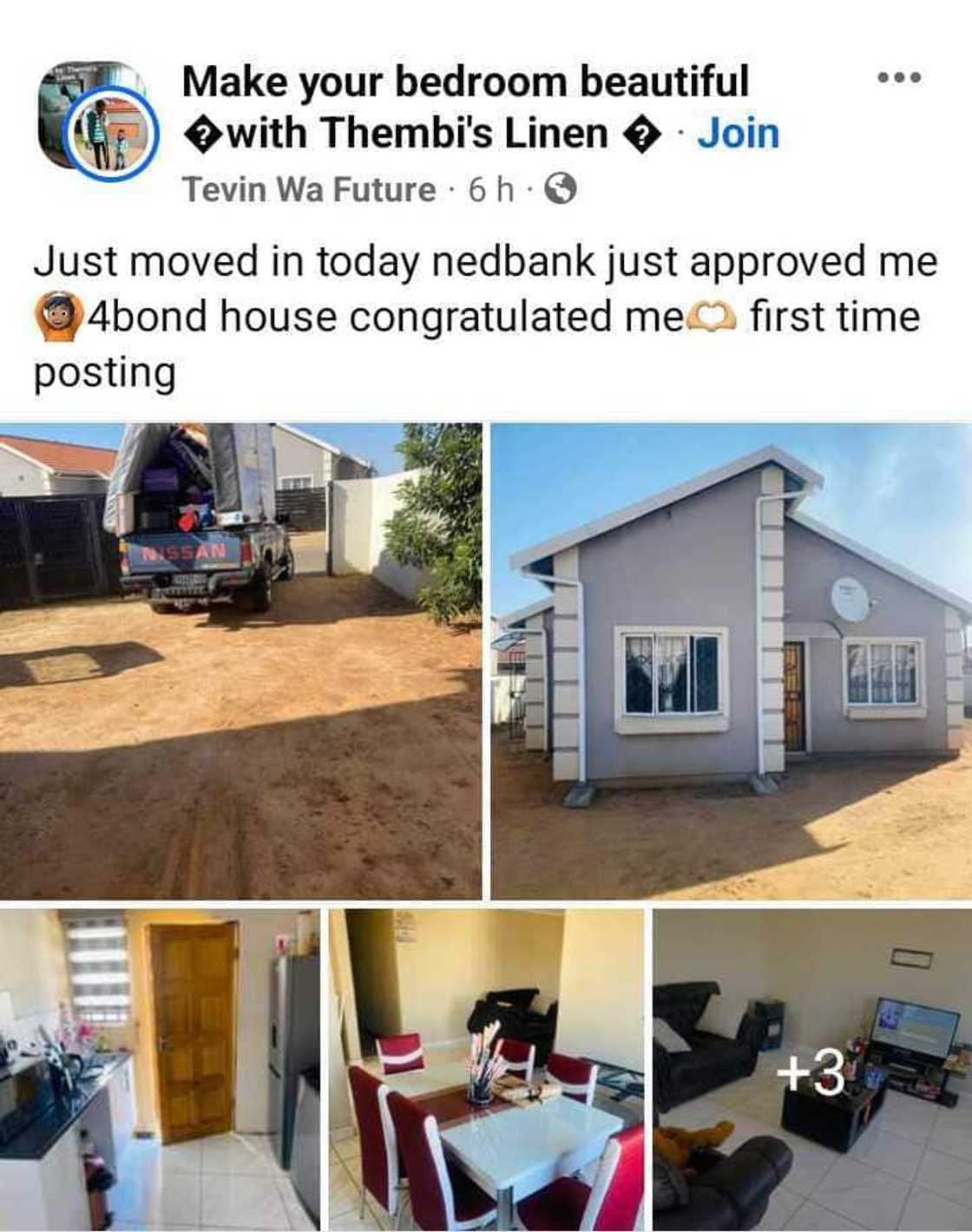Open the three-dot post options menu

898,78
